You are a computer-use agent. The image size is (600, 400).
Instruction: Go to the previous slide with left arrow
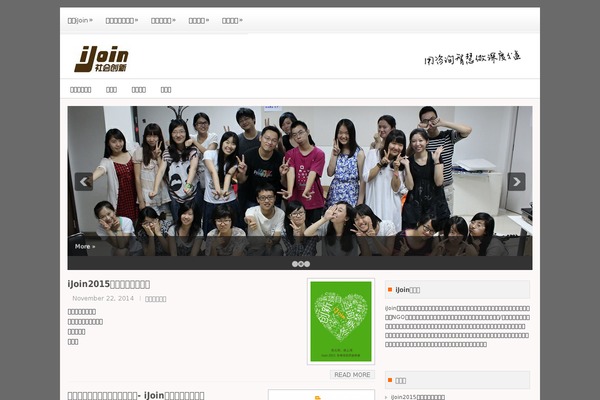click(x=84, y=182)
